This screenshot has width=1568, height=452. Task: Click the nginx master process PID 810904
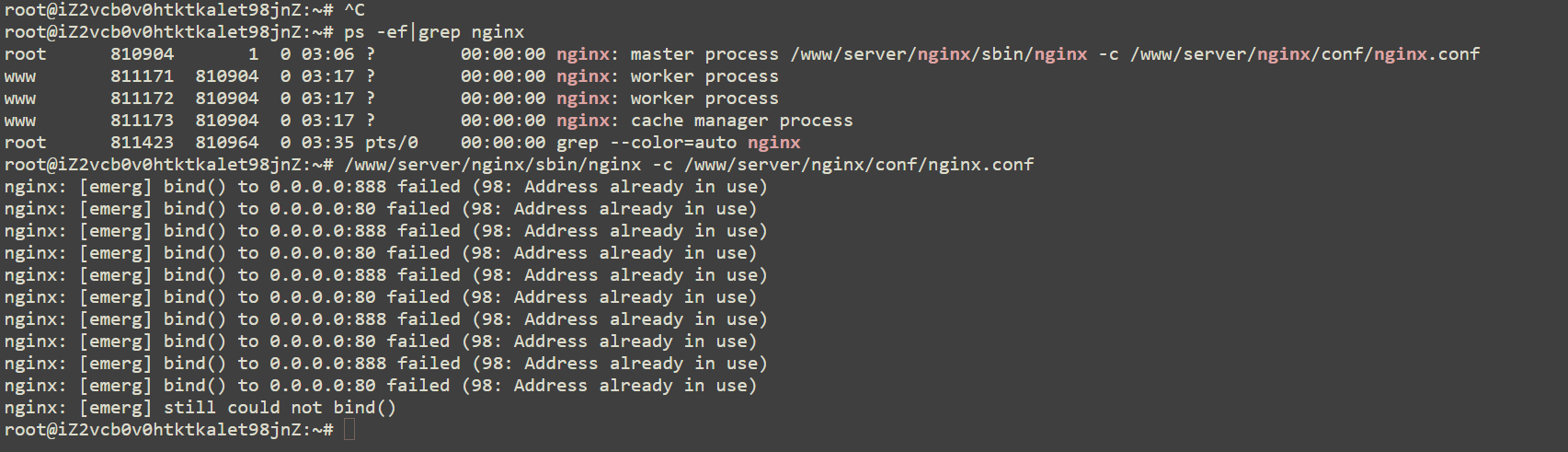[142, 54]
